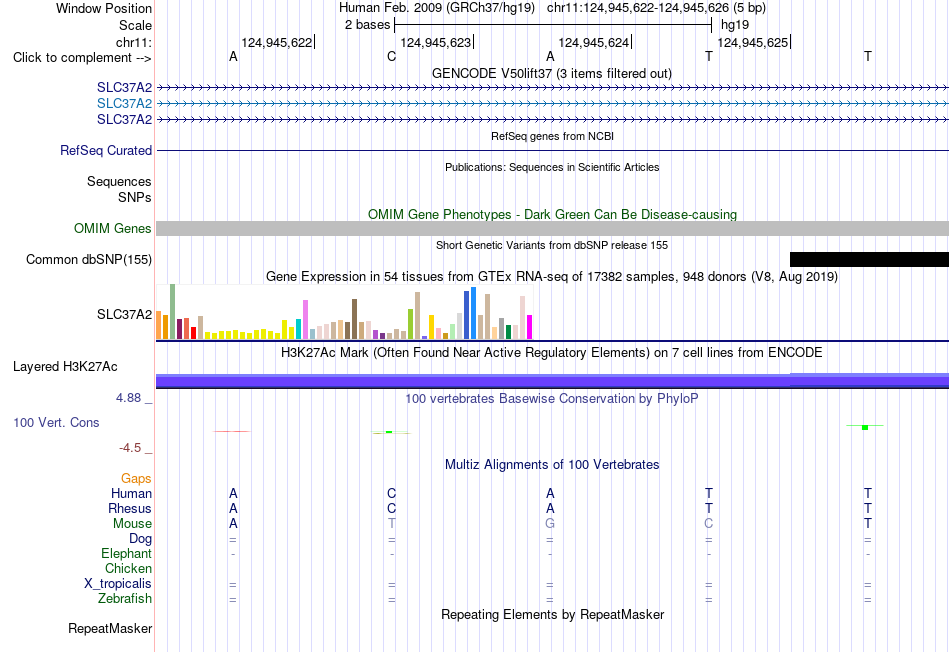
Task: Click the Gaps row label
Action: [136, 479]
